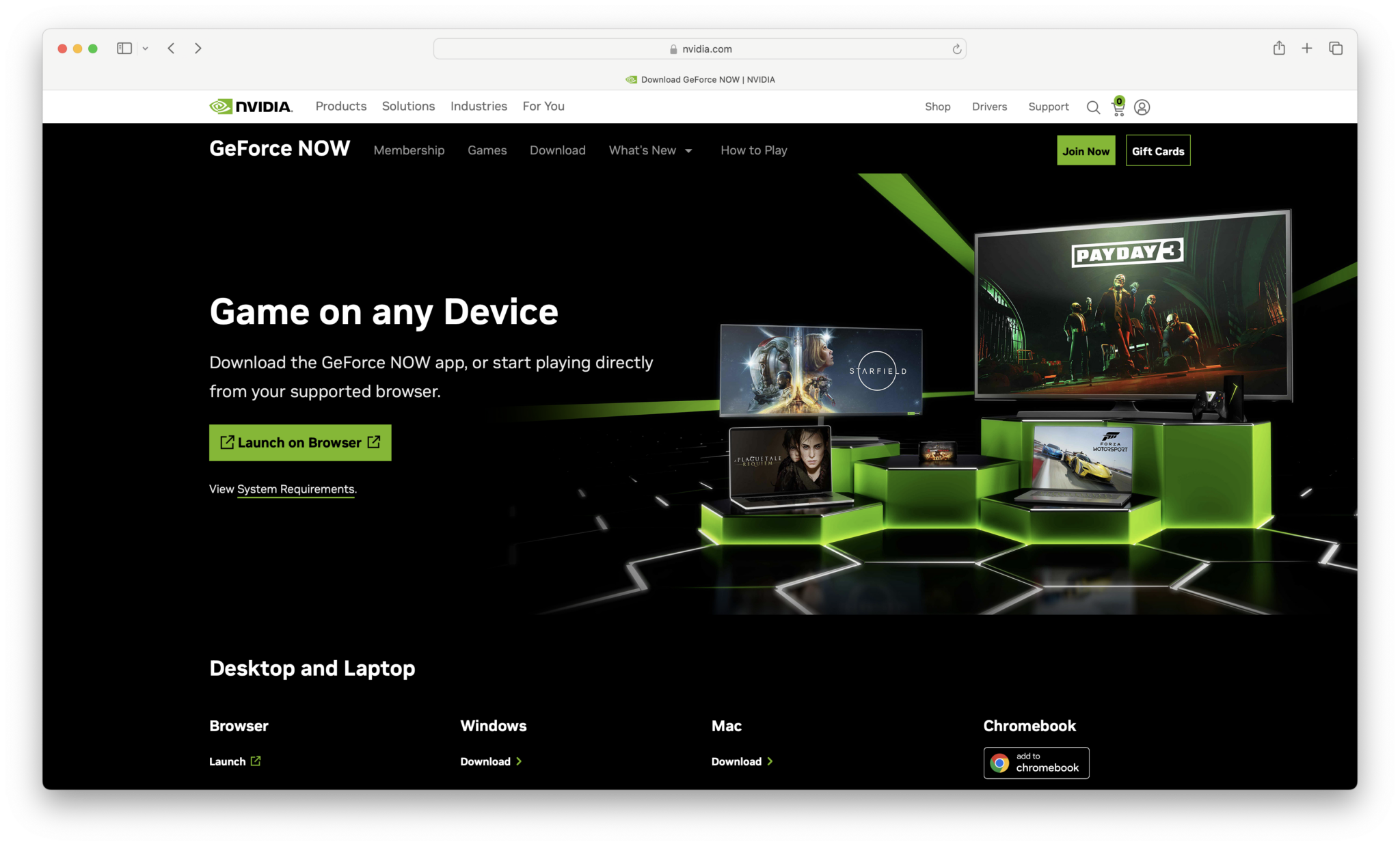This screenshot has width=1400, height=846.
Task: Open the site search magnifier icon
Action: (x=1093, y=107)
